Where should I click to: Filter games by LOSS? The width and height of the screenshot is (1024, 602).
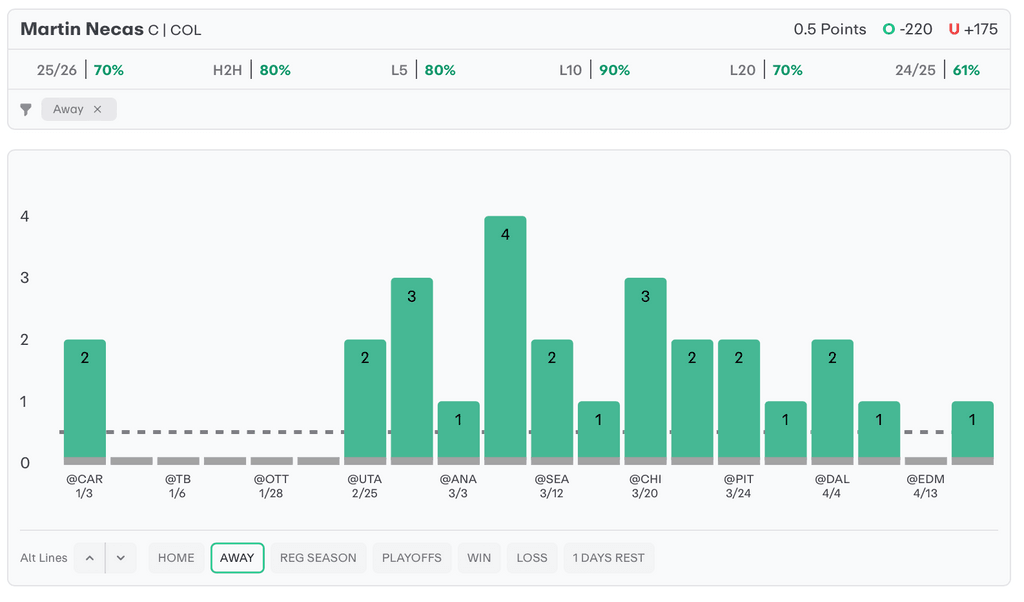[532, 558]
